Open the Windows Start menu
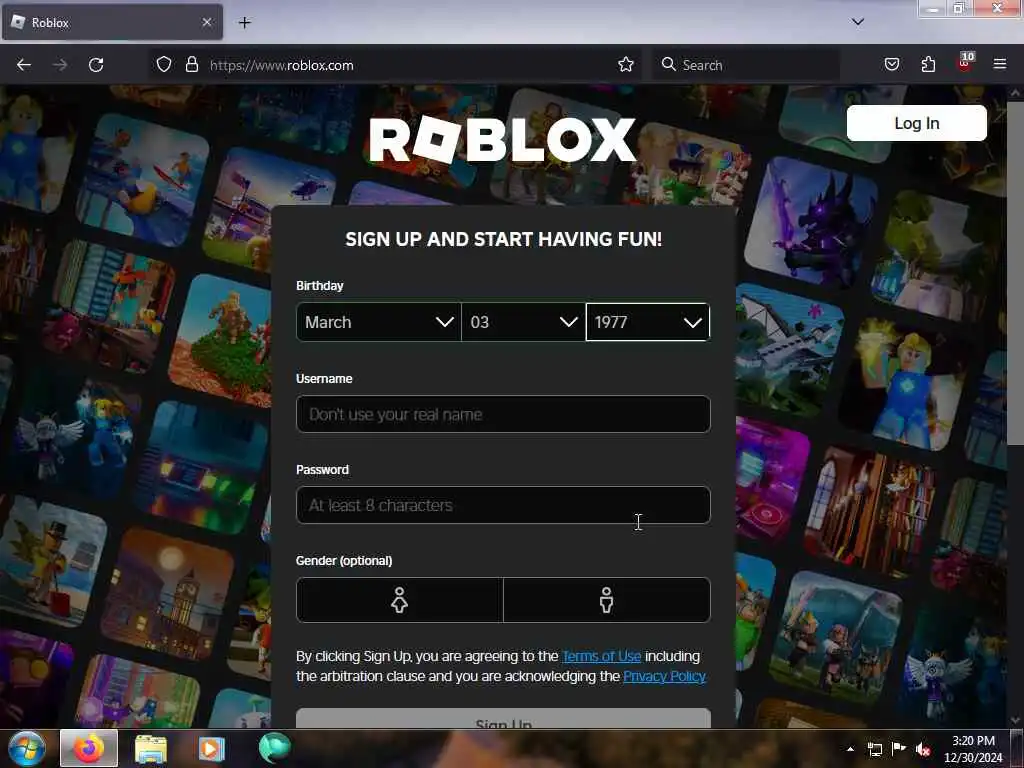 pos(27,748)
